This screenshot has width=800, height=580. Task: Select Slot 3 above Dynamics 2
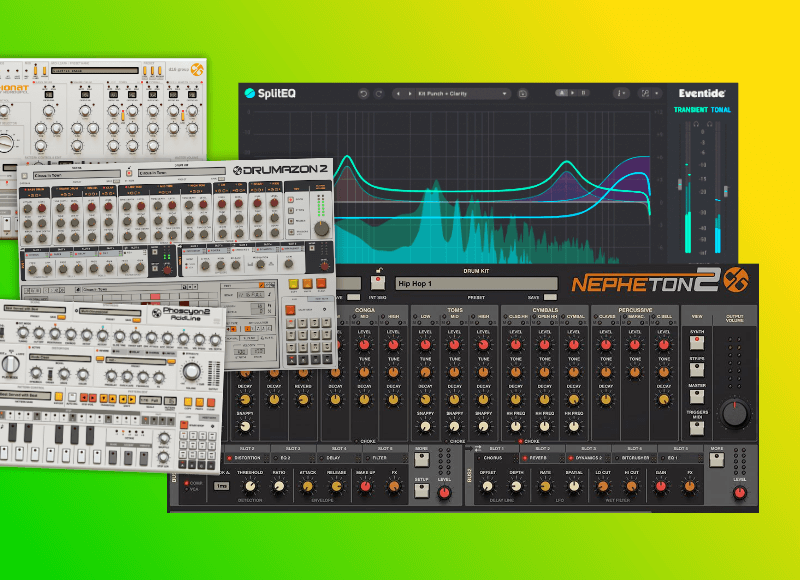[588, 448]
